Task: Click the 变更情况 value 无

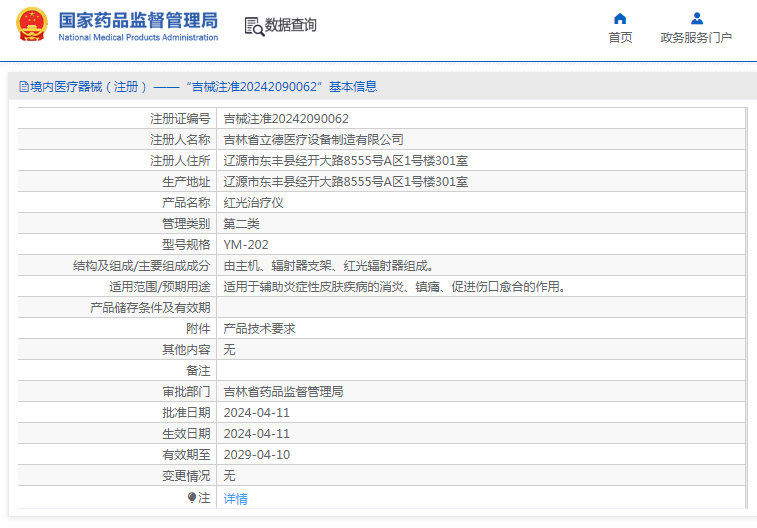Action: (x=229, y=476)
